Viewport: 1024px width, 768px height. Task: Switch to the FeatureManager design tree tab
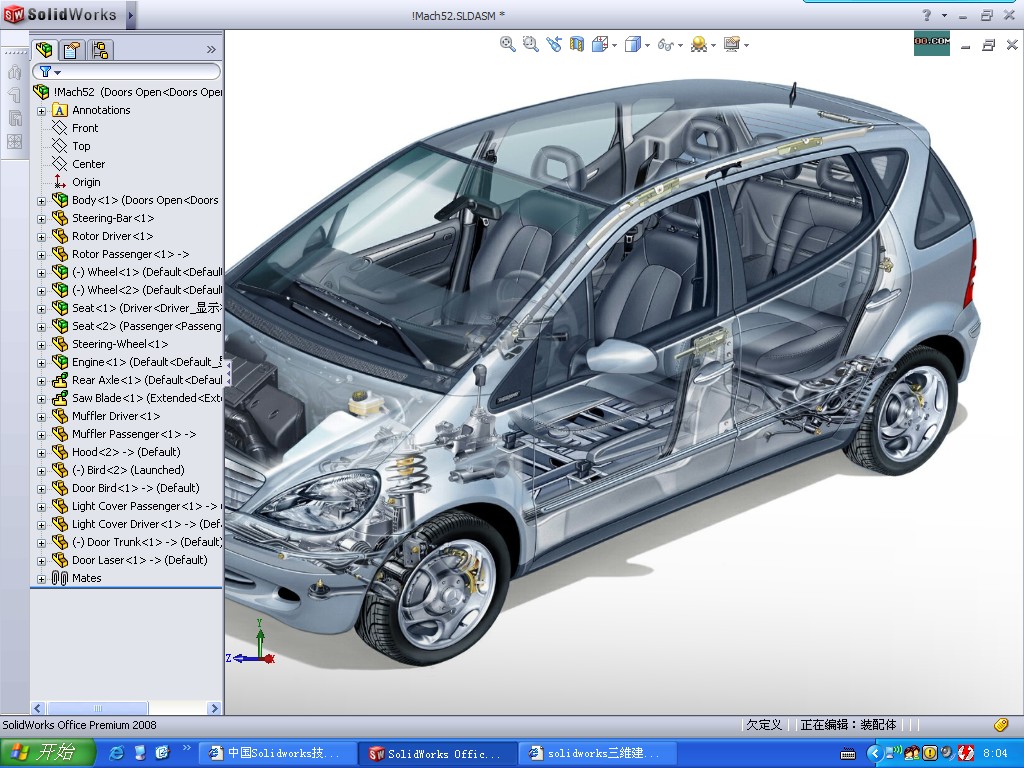point(44,50)
